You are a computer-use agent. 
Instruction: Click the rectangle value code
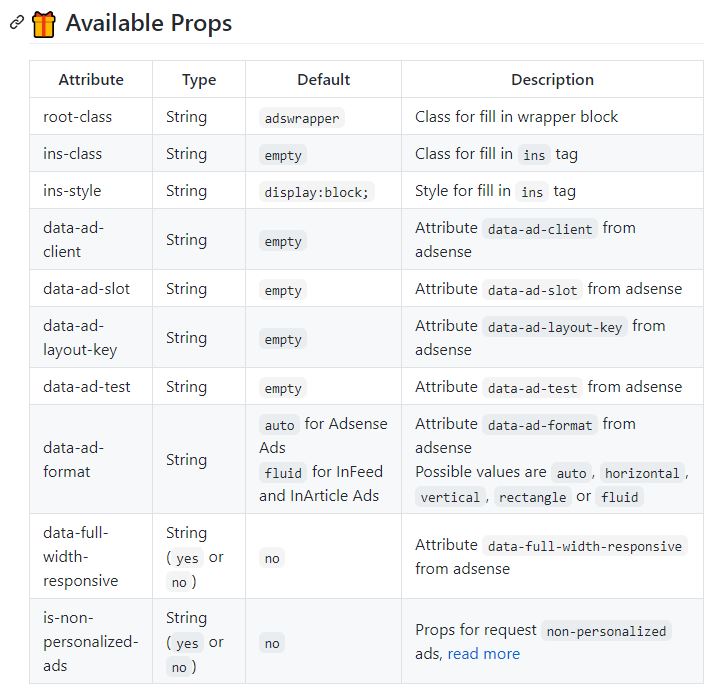(532, 497)
